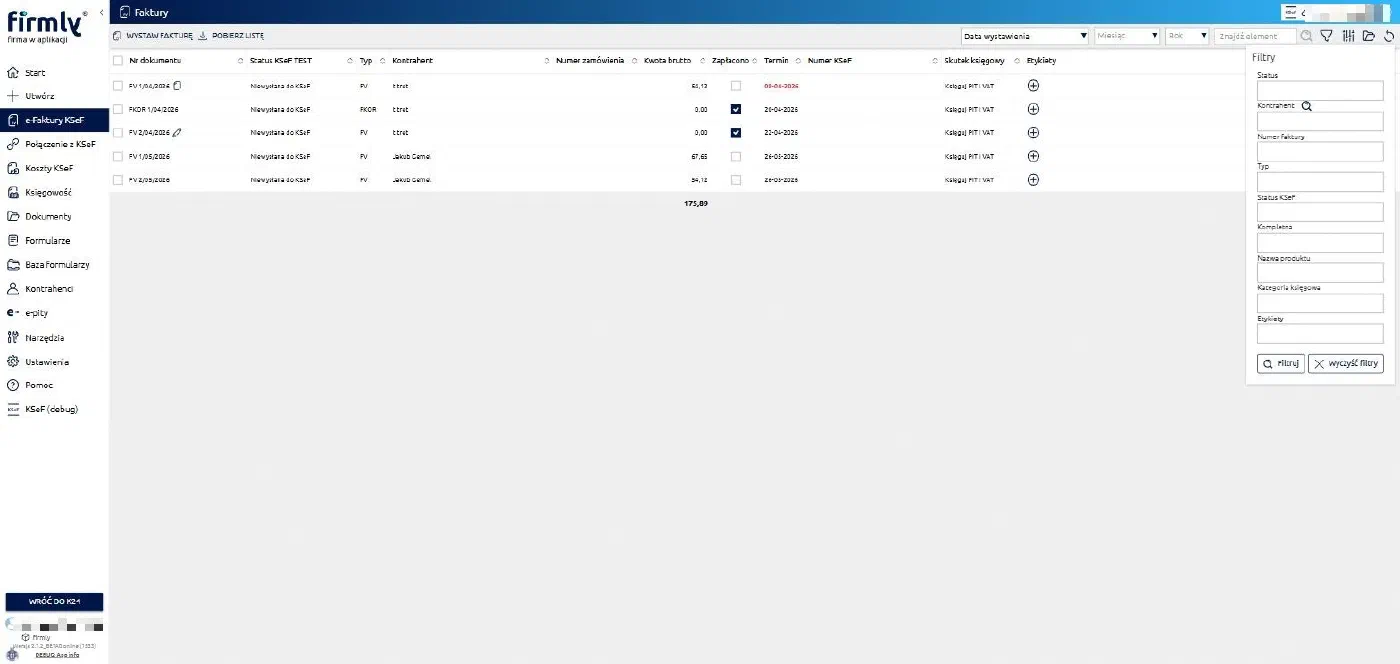Screen dimensions: 1400x664
Task: Open column settings sliders icon
Action: pos(1348,36)
